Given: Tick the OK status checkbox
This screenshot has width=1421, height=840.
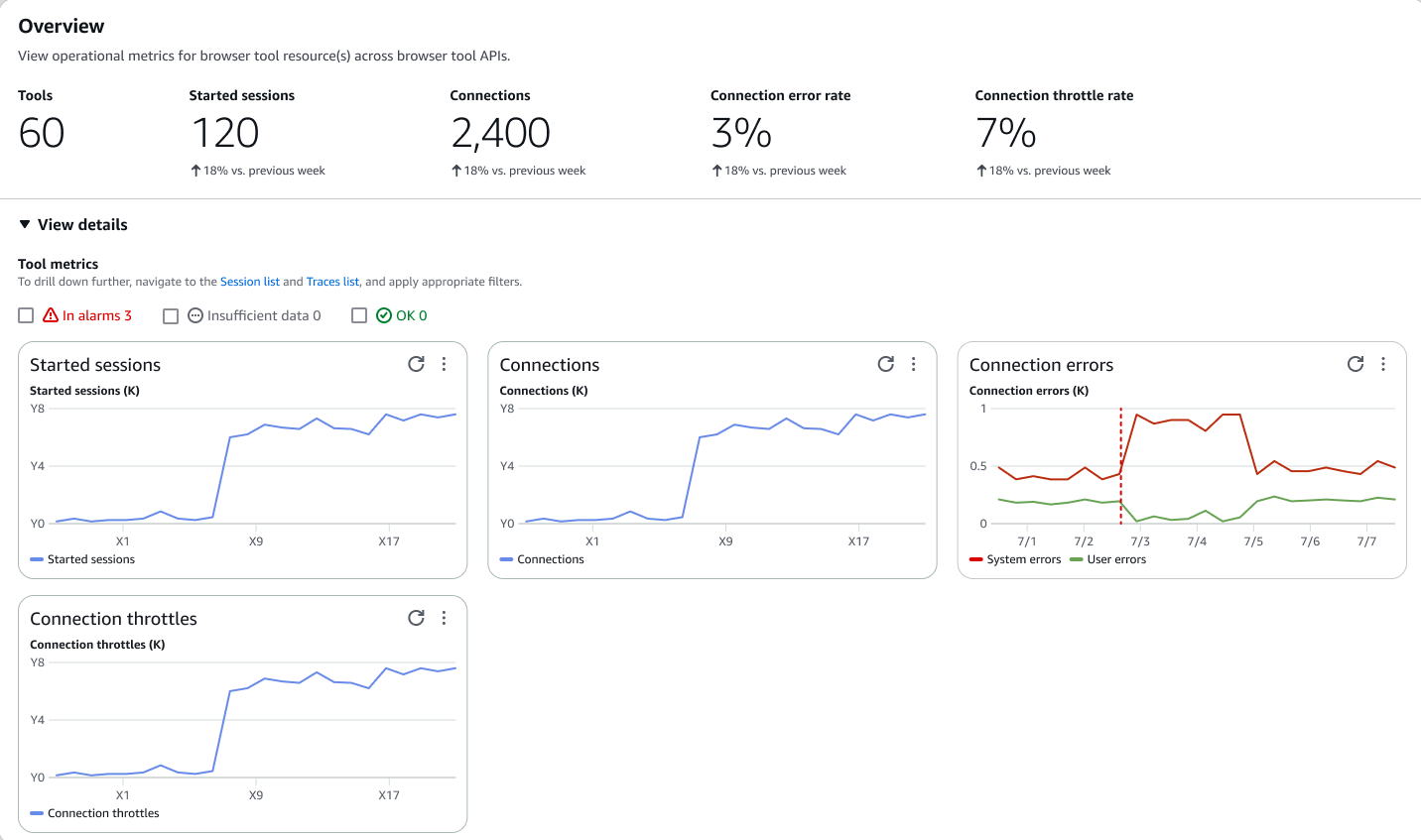Looking at the screenshot, I should point(359,315).
